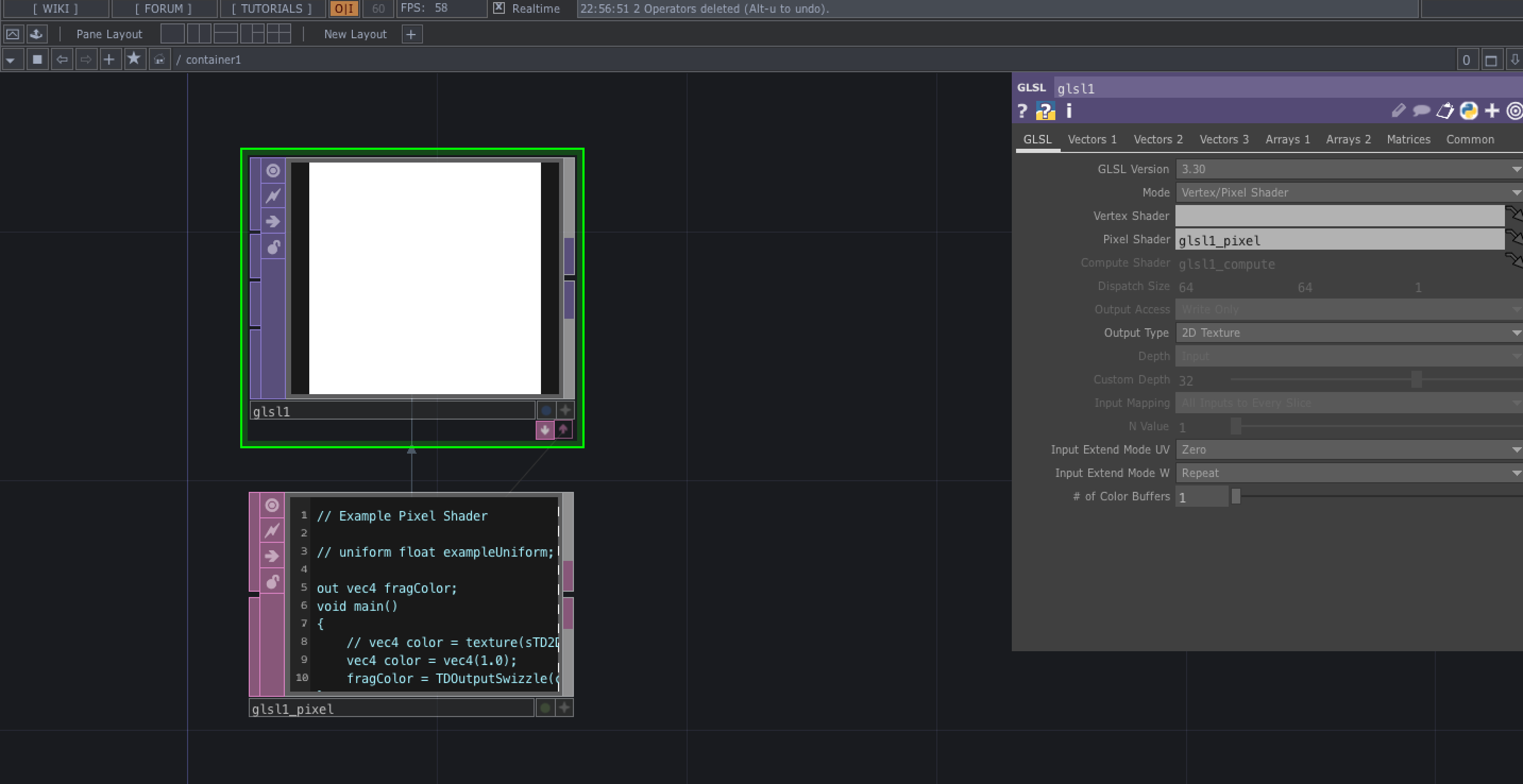Switch to the Vectors 1 parameter tab

[1092, 139]
